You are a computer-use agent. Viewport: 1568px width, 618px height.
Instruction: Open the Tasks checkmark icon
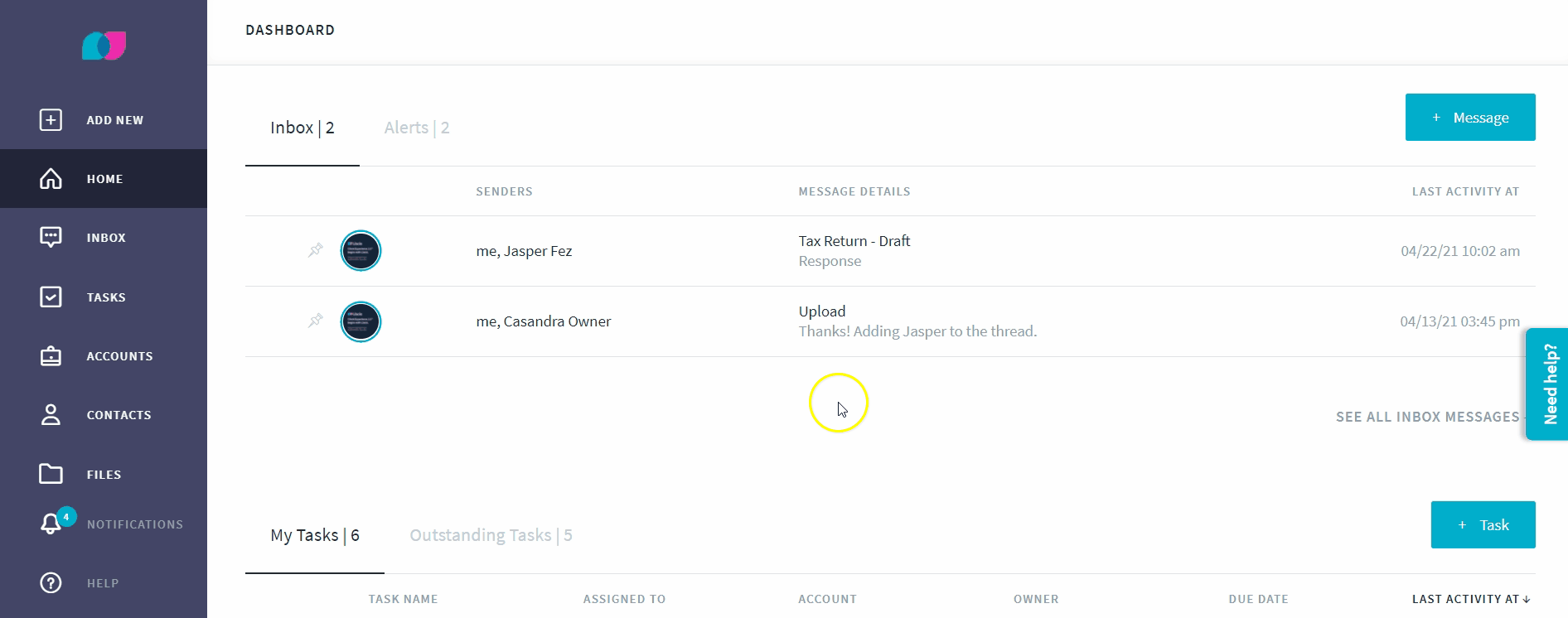tap(51, 297)
